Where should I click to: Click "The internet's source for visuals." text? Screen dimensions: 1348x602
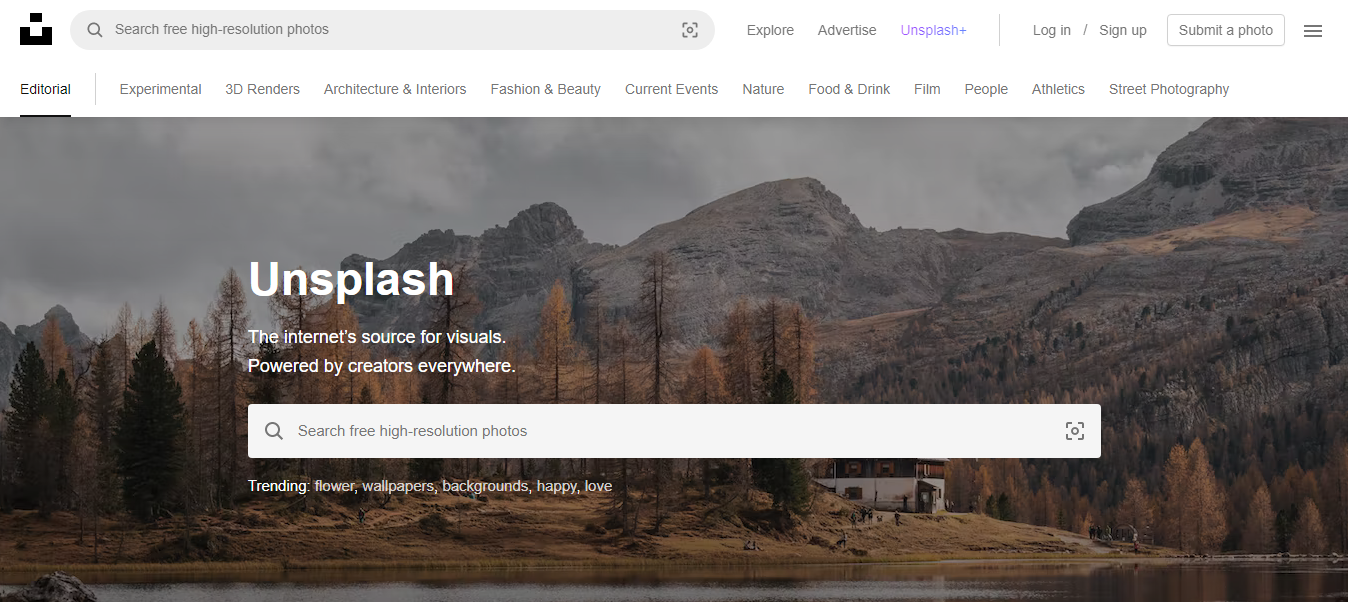377,336
